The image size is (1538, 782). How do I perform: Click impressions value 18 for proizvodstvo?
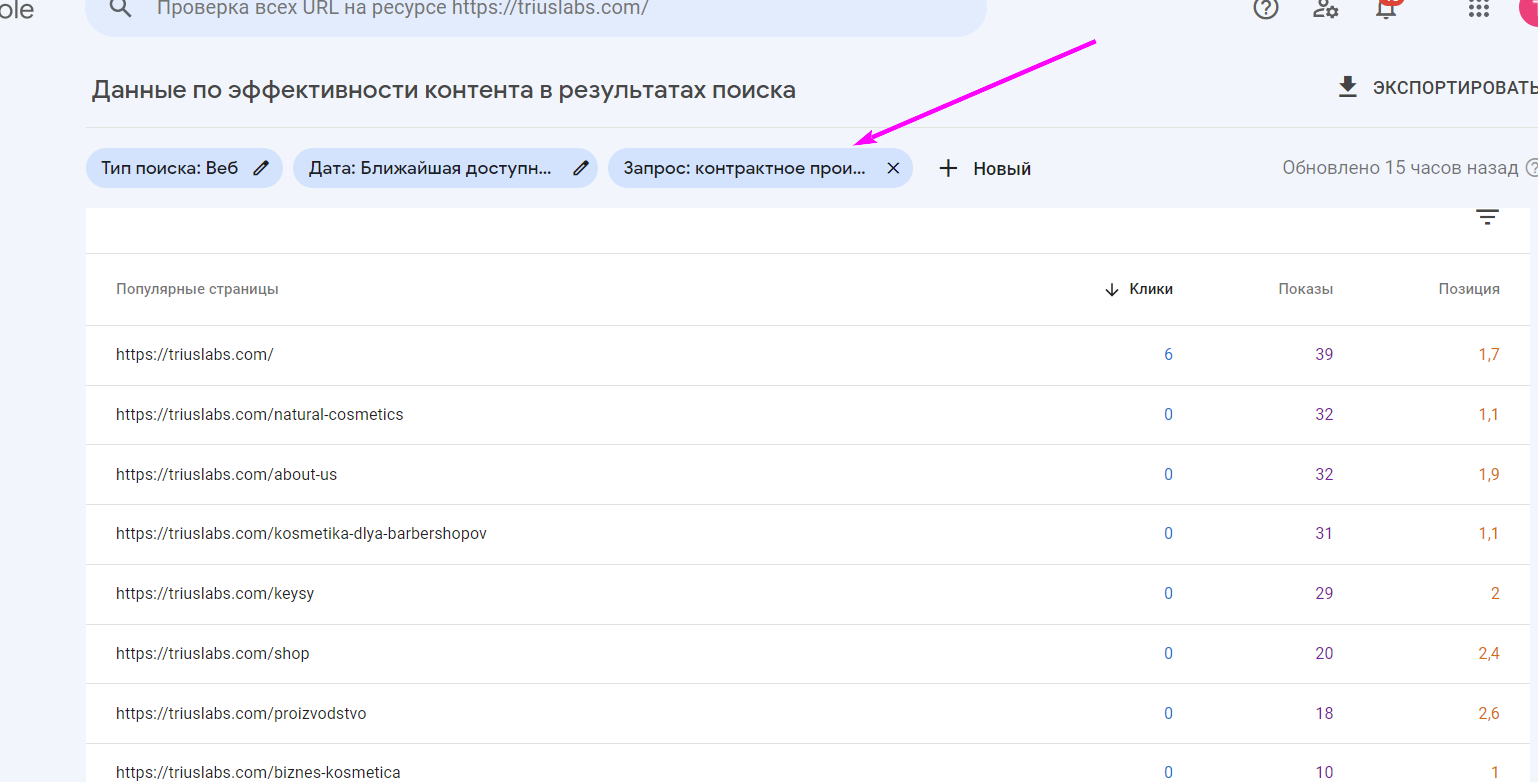click(1324, 714)
